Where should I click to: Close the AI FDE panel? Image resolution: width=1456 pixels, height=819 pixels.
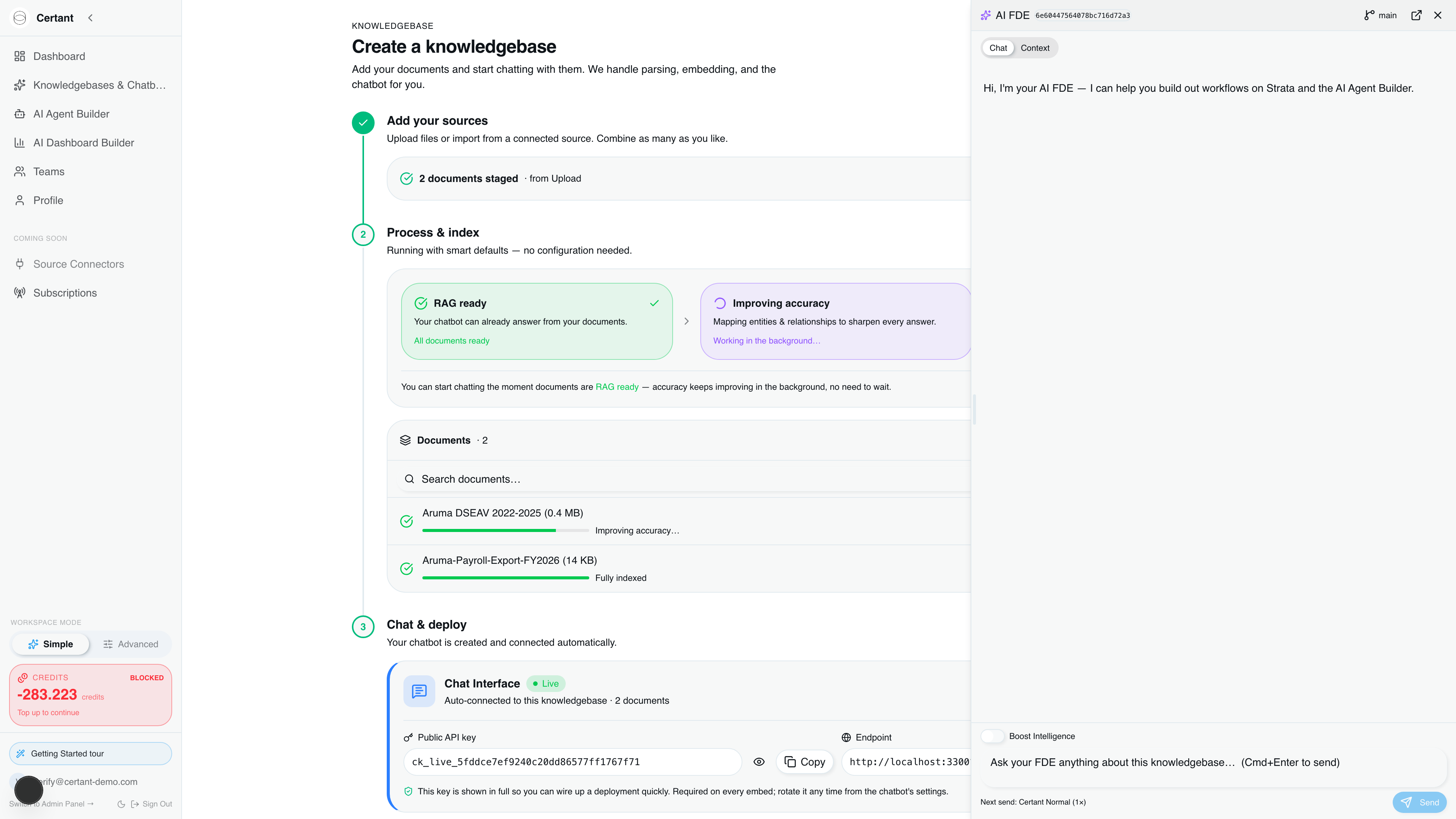coord(1438,15)
